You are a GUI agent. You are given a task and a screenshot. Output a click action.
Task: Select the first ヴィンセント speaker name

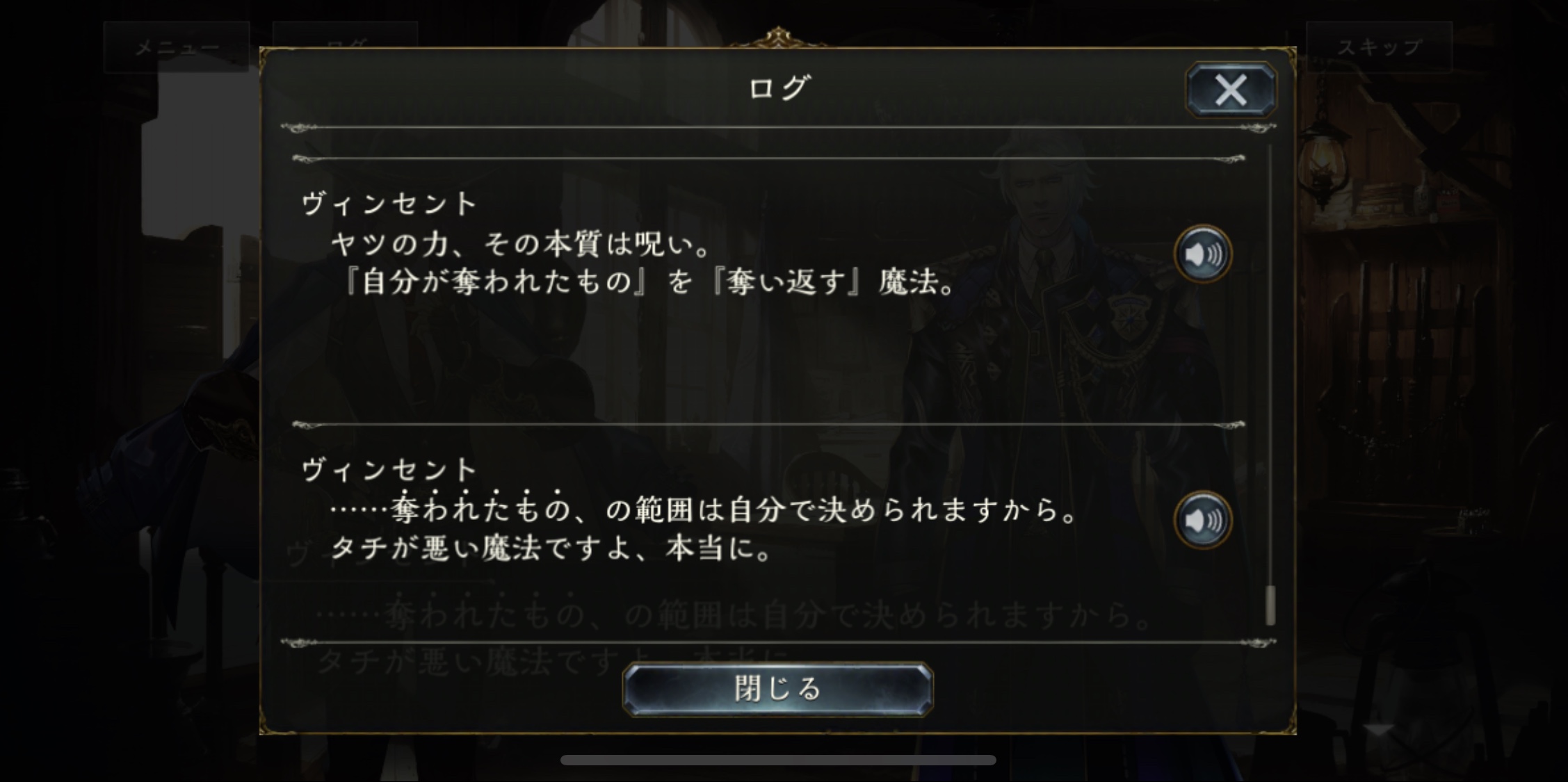(x=390, y=204)
